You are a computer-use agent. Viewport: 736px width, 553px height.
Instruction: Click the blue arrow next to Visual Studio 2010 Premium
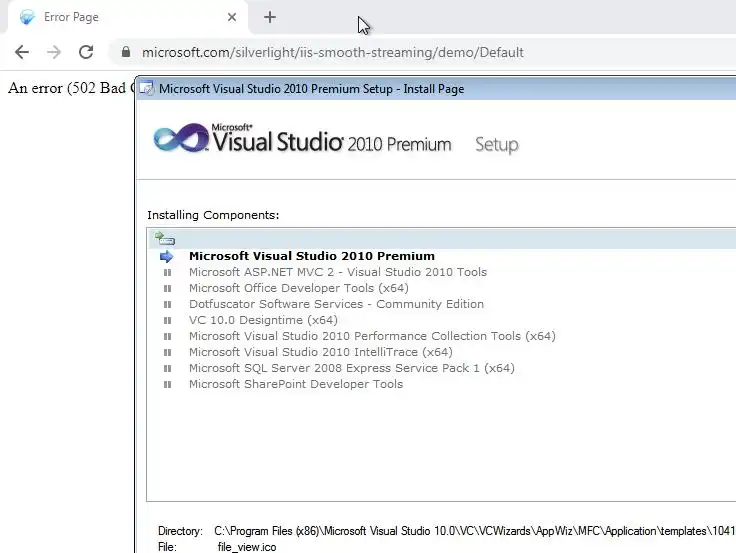(166, 256)
